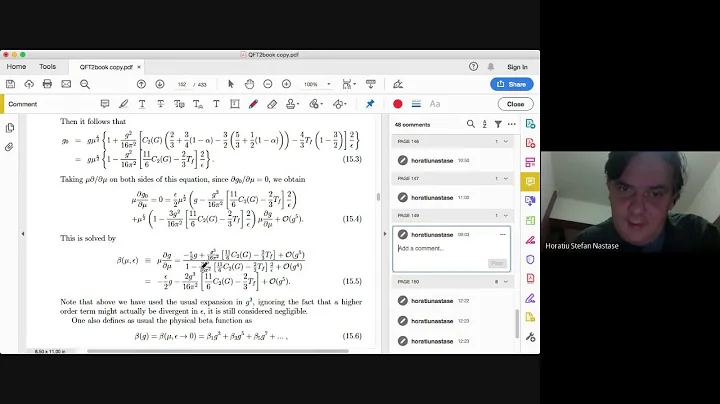The height and width of the screenshot is (404, 720).
Task: Open comments panel more options menu
Action: click(512, 124)
